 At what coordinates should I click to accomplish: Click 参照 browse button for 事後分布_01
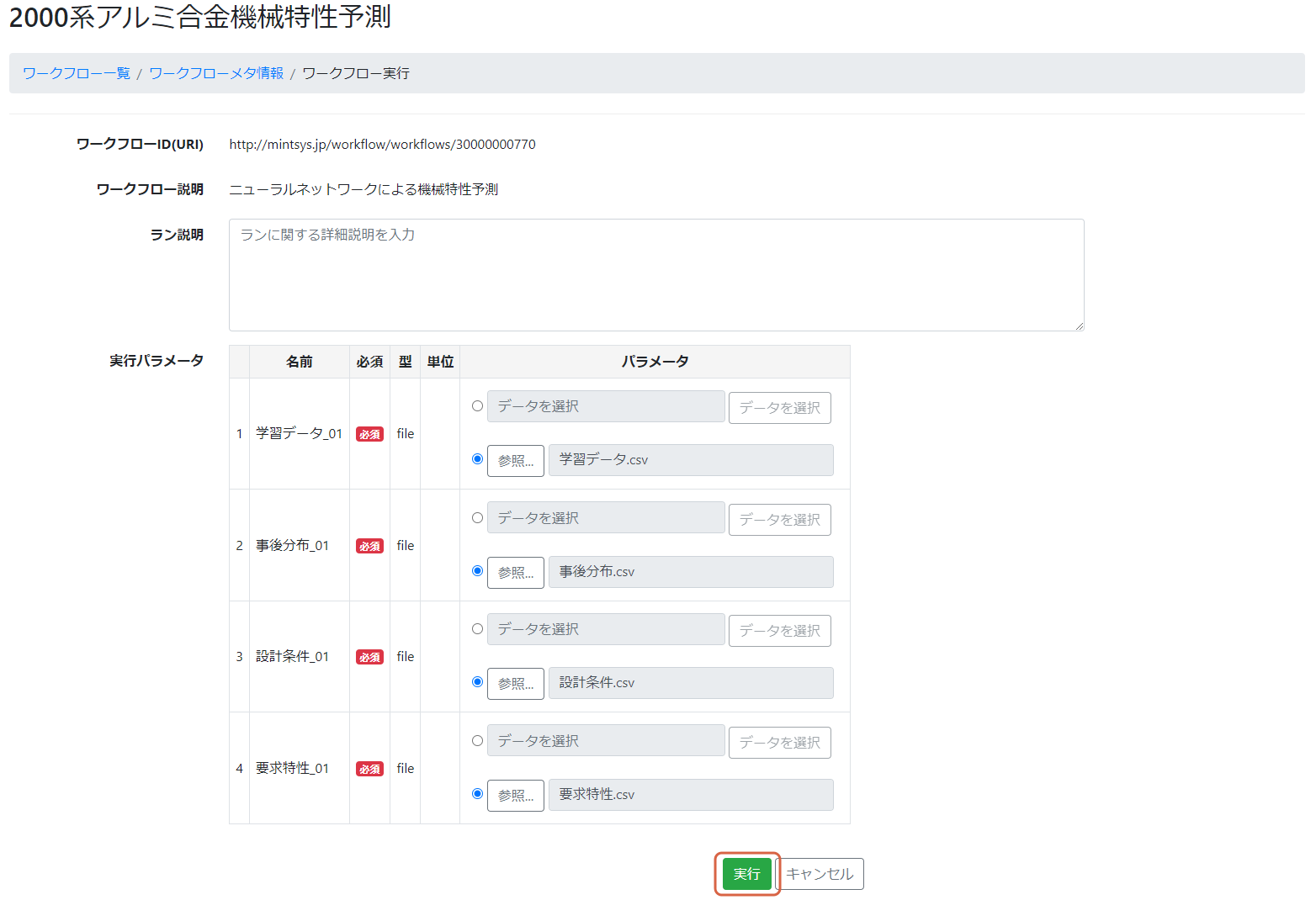point(516,573)
